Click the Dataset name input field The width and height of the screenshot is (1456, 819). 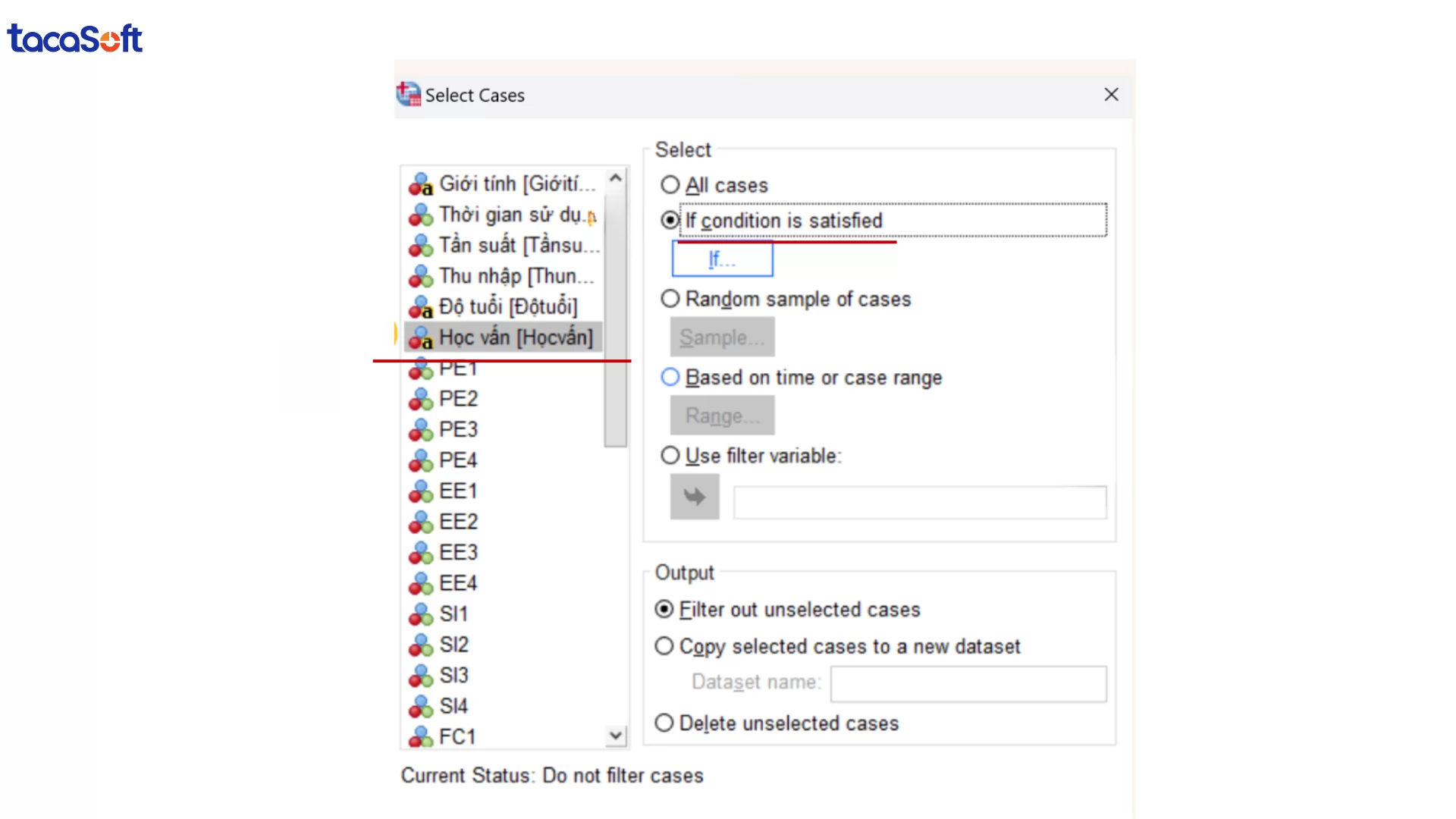click(968, 683)
